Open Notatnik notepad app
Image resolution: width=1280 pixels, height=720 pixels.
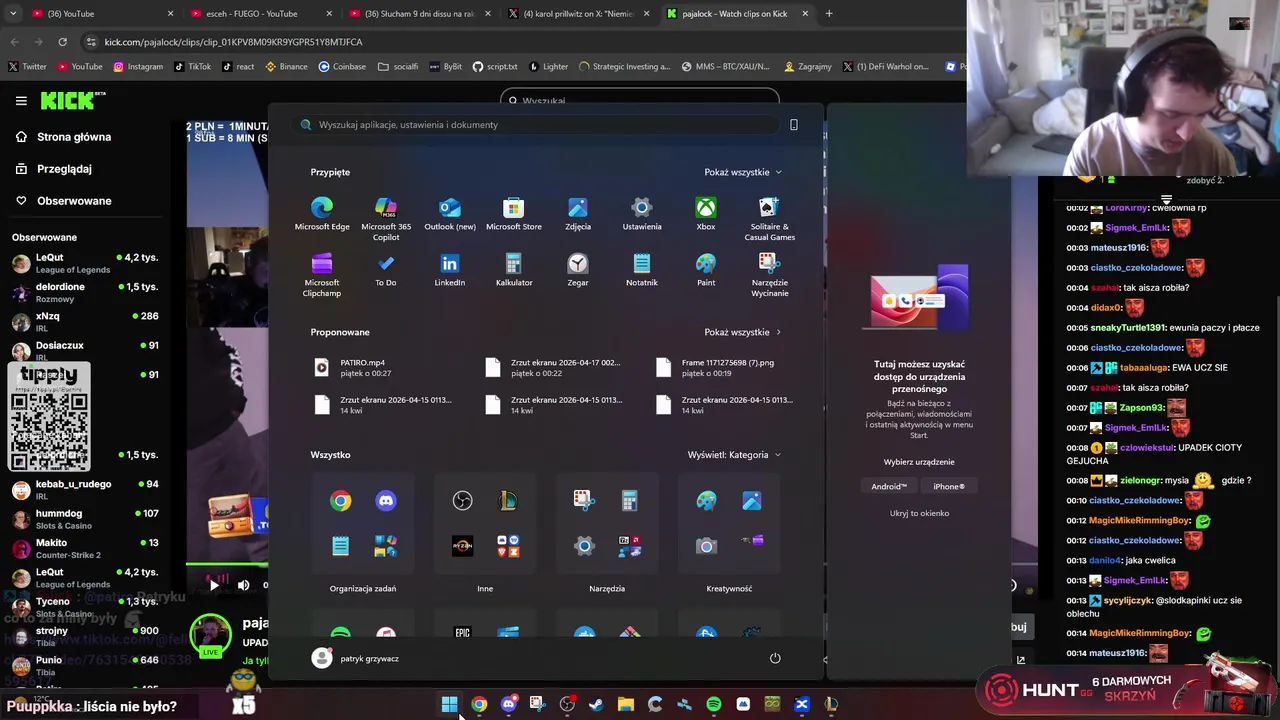pos(642,270)
